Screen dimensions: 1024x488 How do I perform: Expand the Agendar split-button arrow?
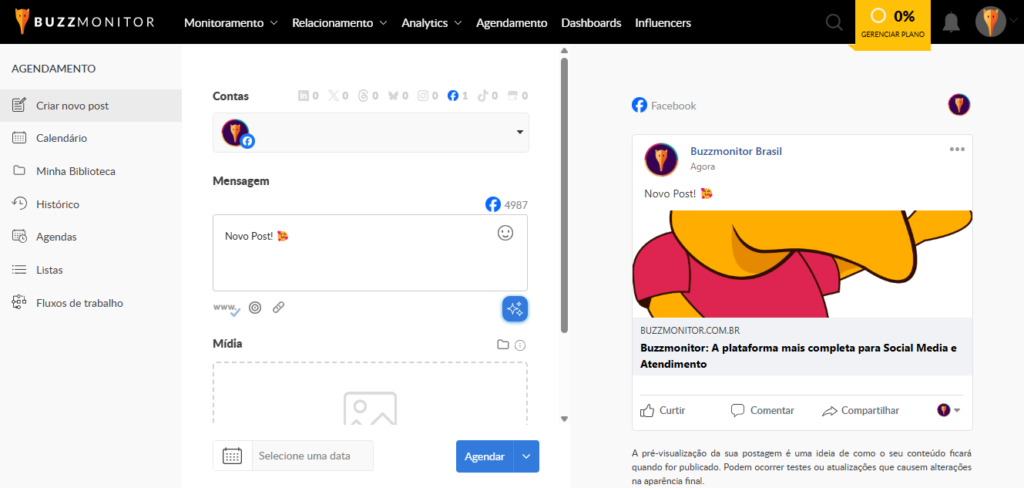point(526,456)
